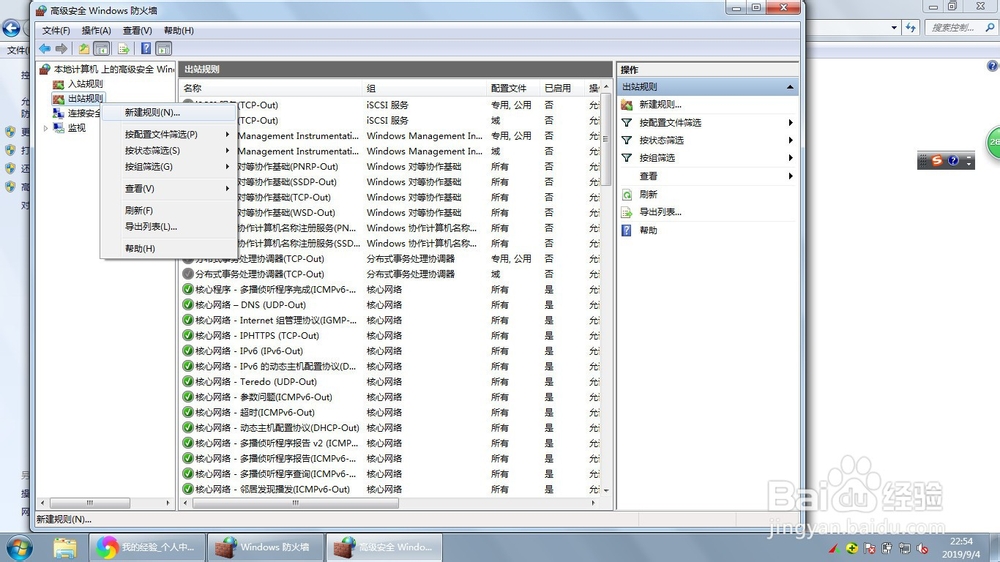The width and height of the screenshot is (1000, 562).
Task: Select rule 核心网络 - IPHTTPS (TCP-Out)
Action: tap(257, 336)
